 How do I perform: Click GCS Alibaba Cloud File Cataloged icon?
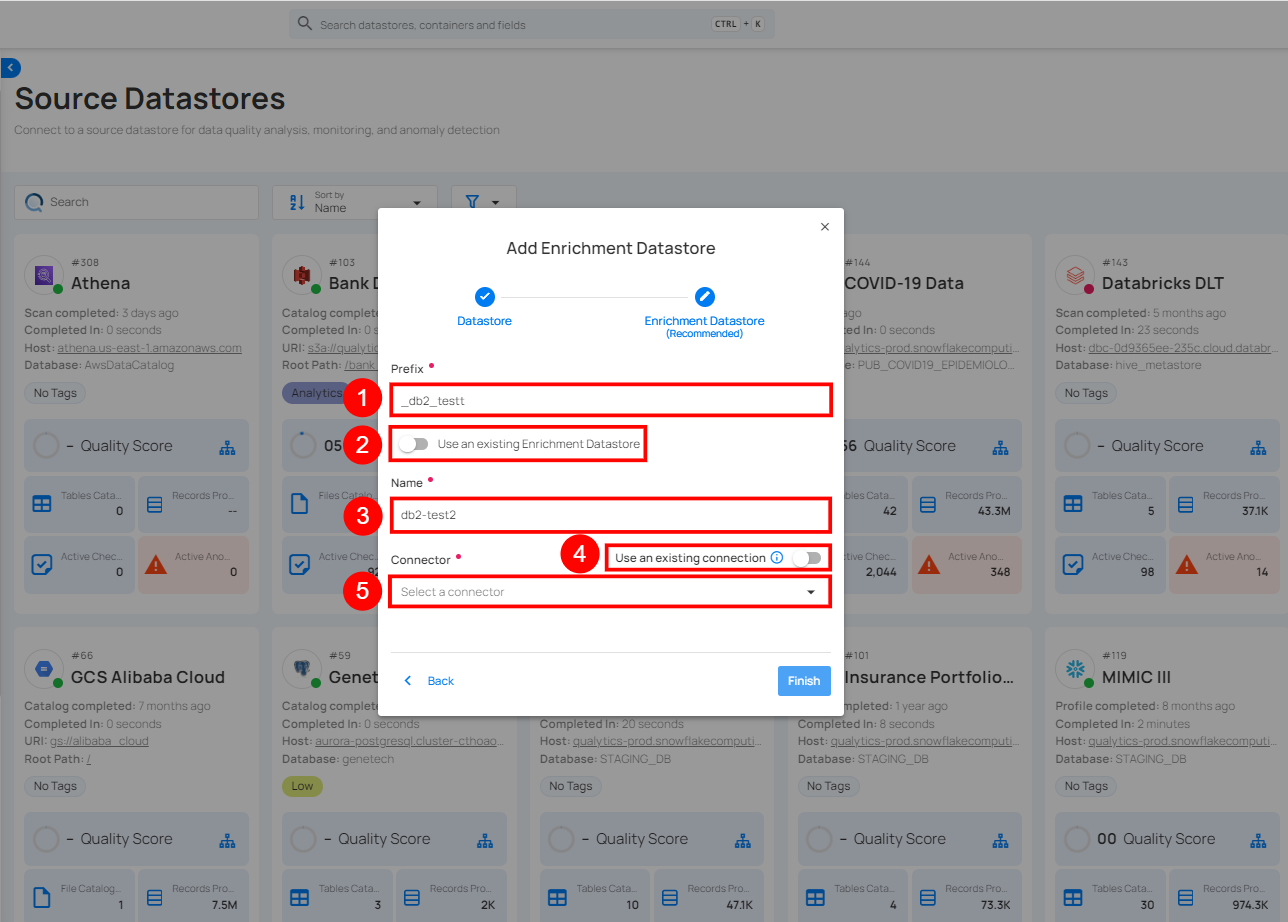(x=42, y=898)
